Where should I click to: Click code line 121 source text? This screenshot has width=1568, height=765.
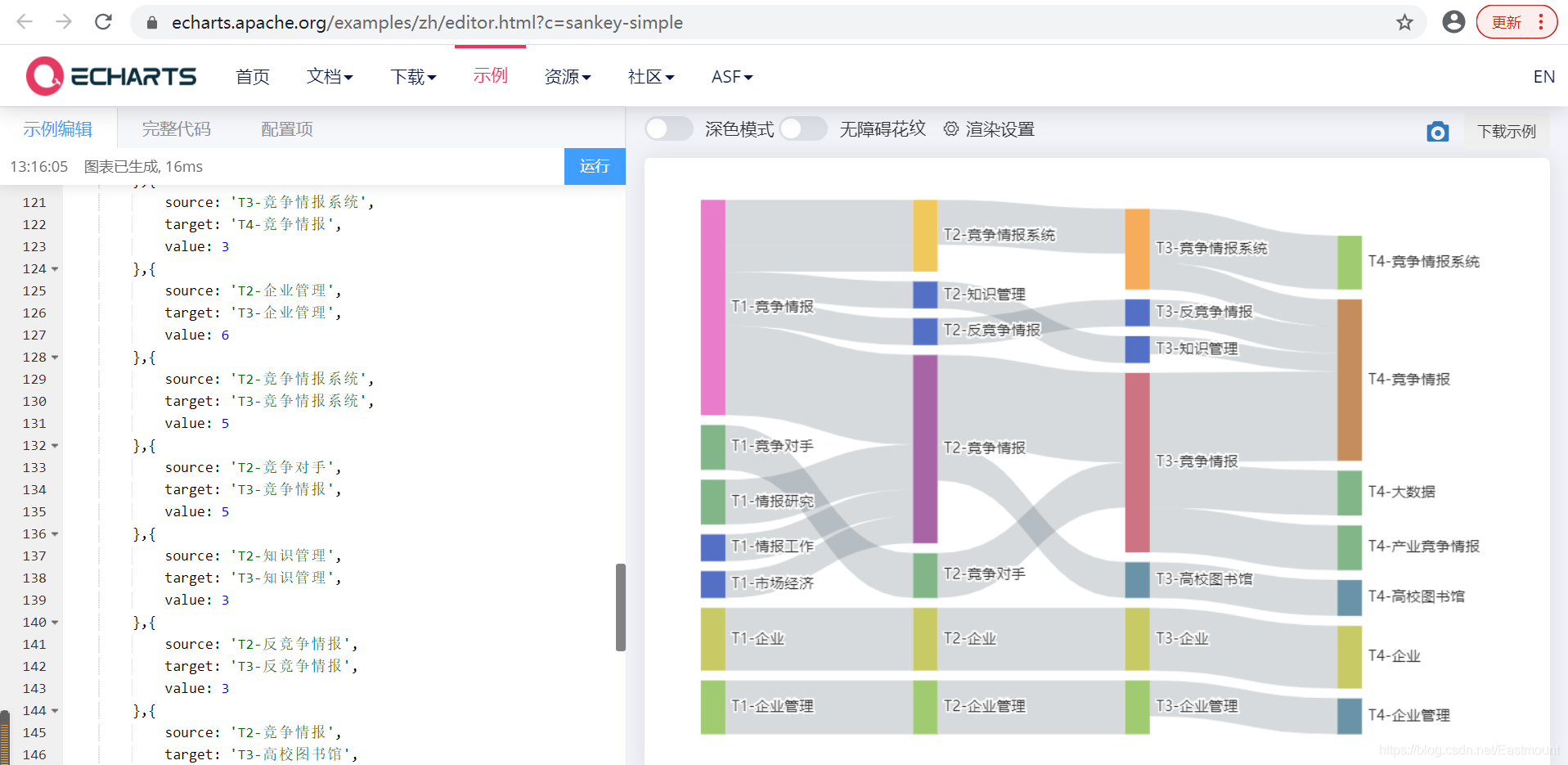pos(270,202)
